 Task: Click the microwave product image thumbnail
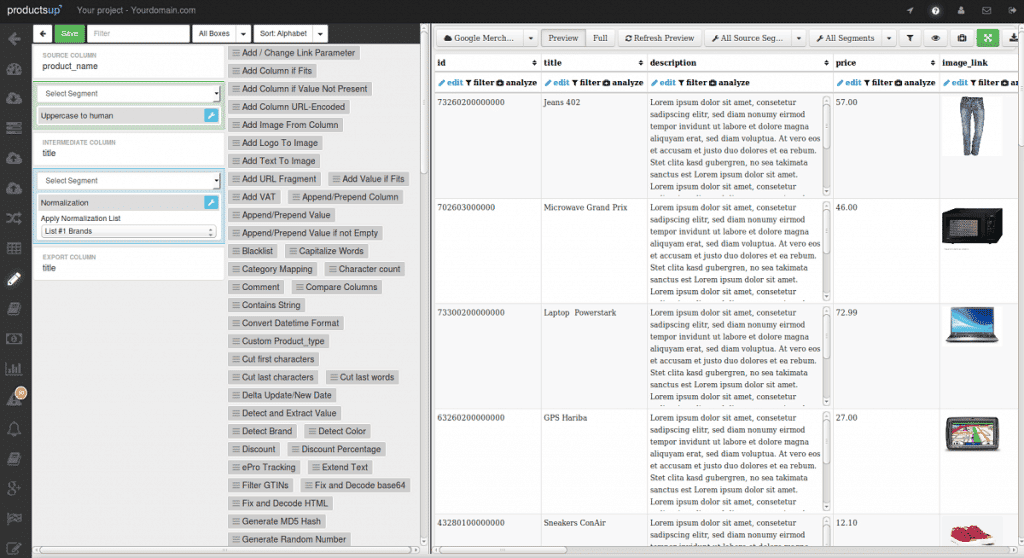[972, 227]
